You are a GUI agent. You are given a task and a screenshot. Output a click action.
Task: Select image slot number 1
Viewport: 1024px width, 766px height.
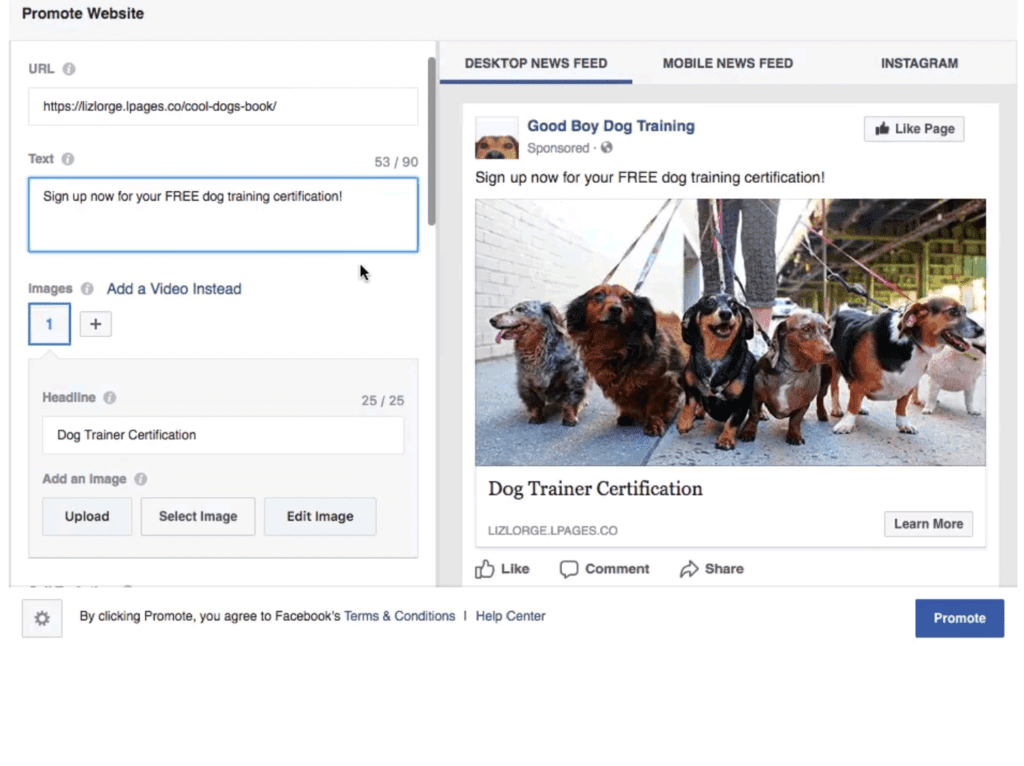49,324
